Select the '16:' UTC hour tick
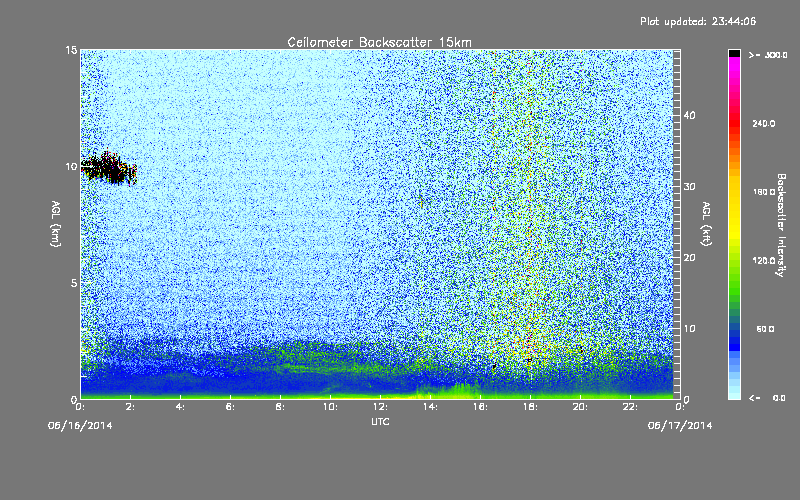This screenshot has height=500, width=800. tap(480, 407)
